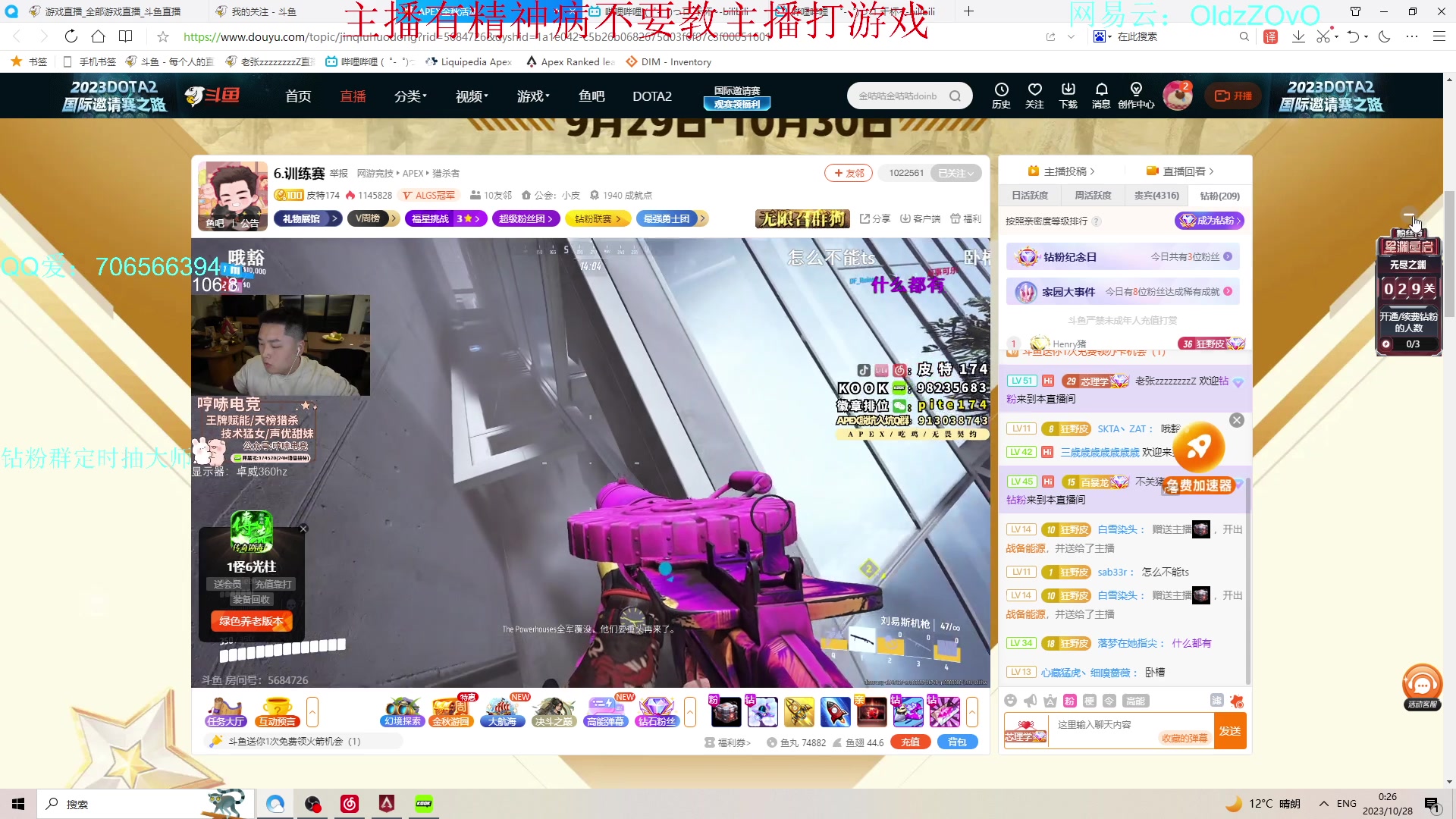Switch to the 钻粉(209) tab
1456x819 pixels.
tap(1219, 196)
